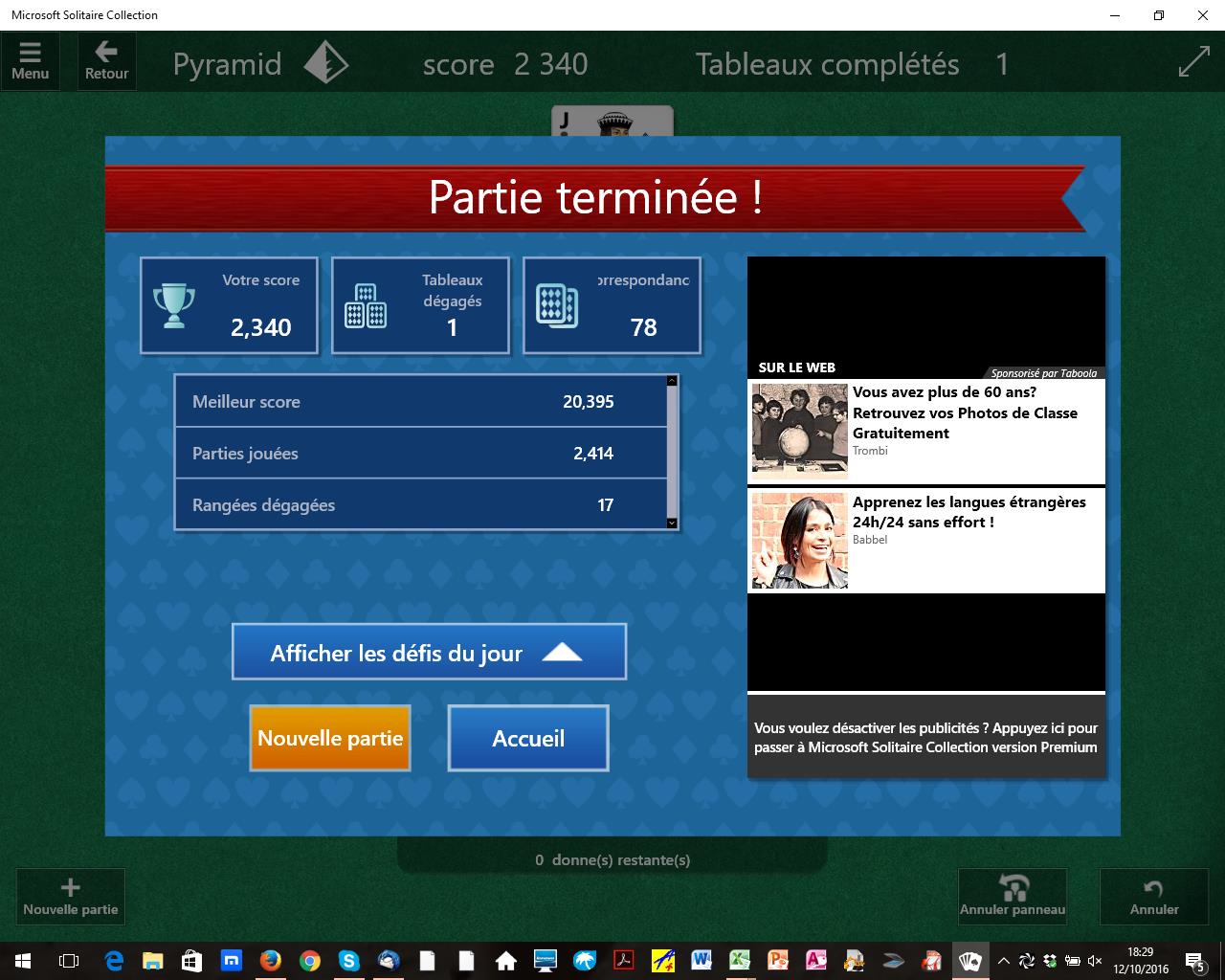Click the Retour back arrow
This screenshot has width=1225, height=980.
pos(106,61)
